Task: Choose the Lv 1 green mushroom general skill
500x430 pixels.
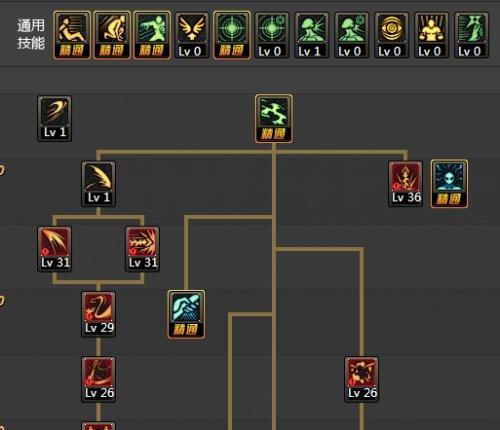Action: click(311, 35)
